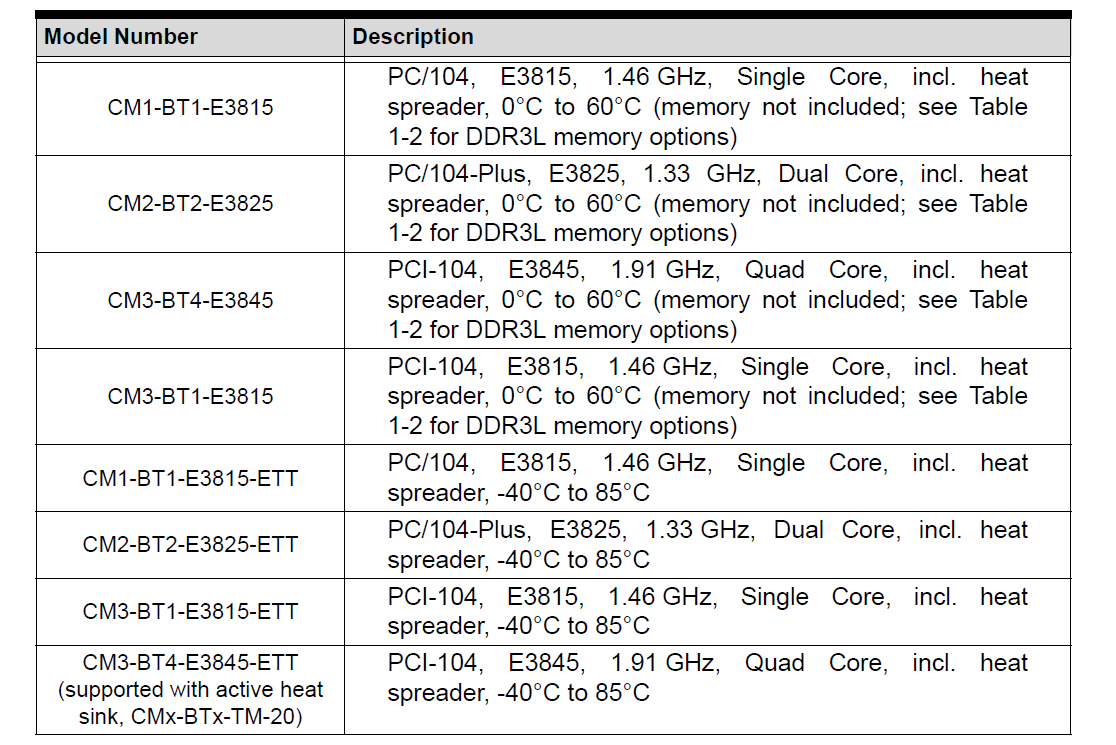This screenshot has height=745, width=1116.
Task: Click the CM3-BT1-E3815-ETT model cell
Action: coord(190,611)
